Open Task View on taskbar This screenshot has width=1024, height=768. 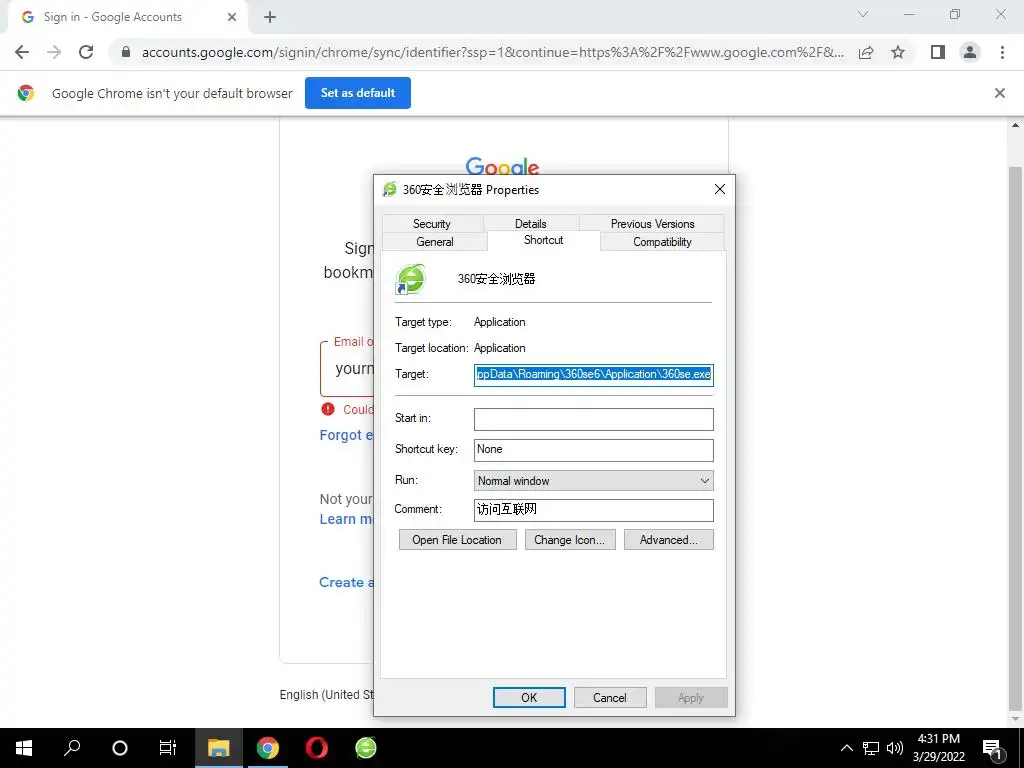click(x=168, y=748)
